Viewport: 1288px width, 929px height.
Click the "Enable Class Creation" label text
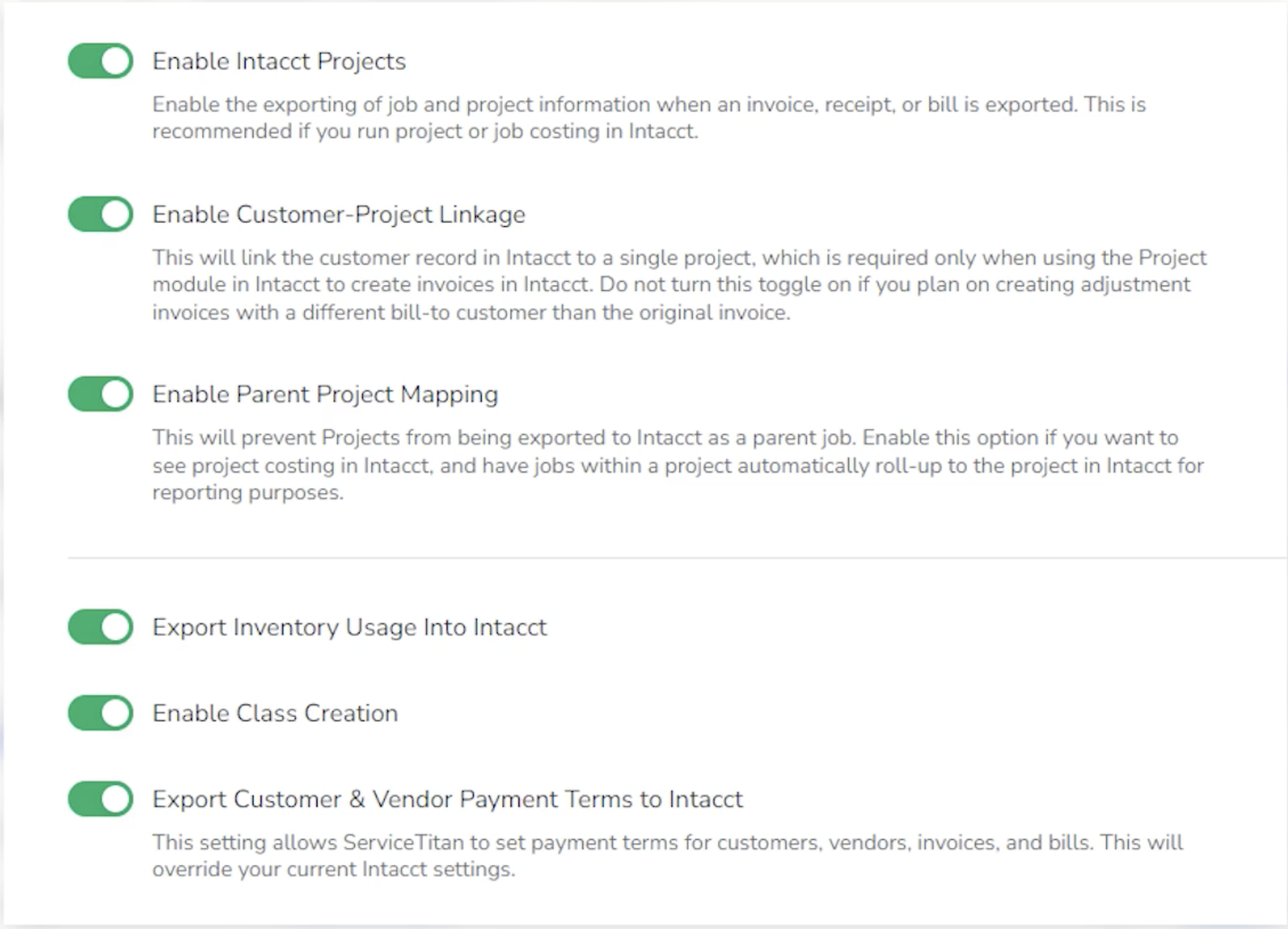(275, 713)
